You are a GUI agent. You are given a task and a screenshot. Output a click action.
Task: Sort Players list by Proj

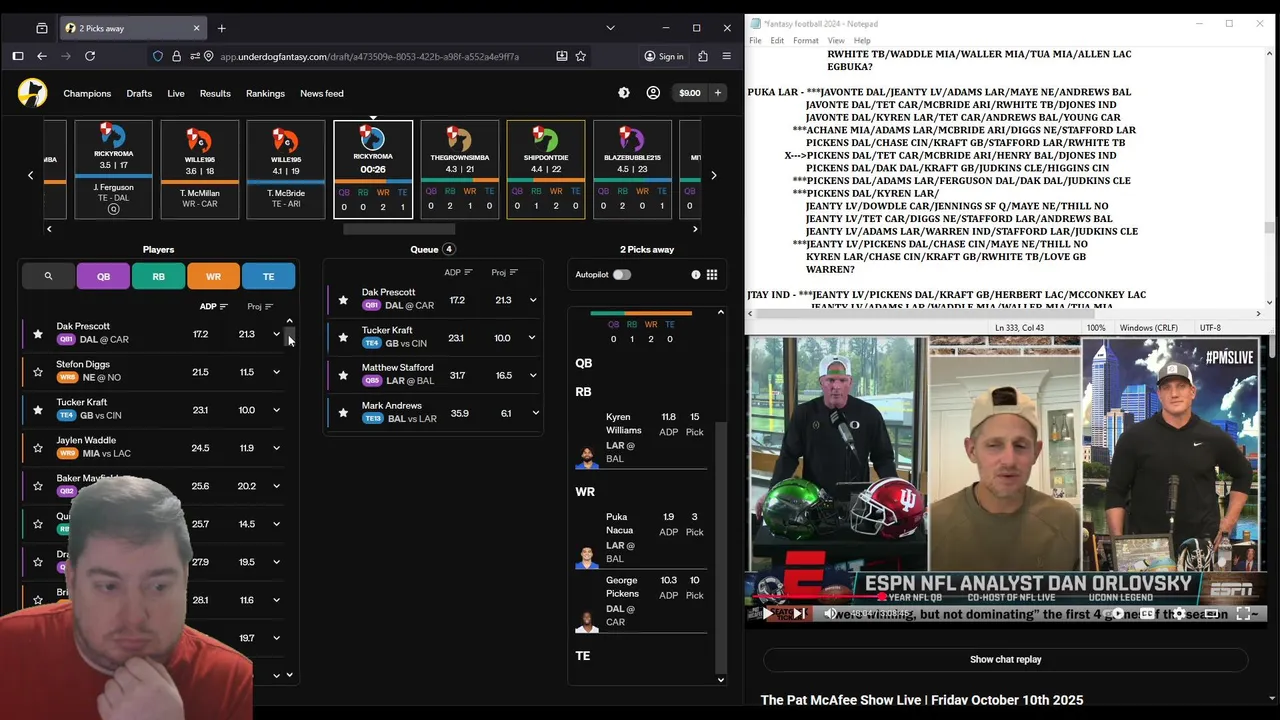[260, 307]
